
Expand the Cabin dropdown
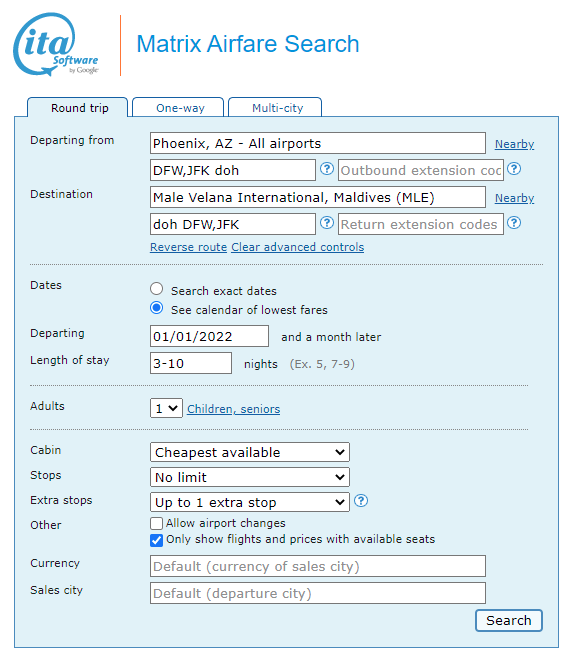click(250, 452)
